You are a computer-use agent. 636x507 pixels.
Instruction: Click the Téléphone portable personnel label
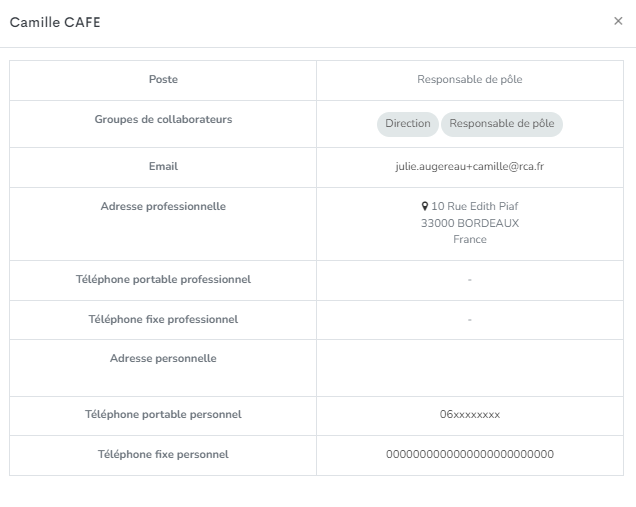(163, 414)
